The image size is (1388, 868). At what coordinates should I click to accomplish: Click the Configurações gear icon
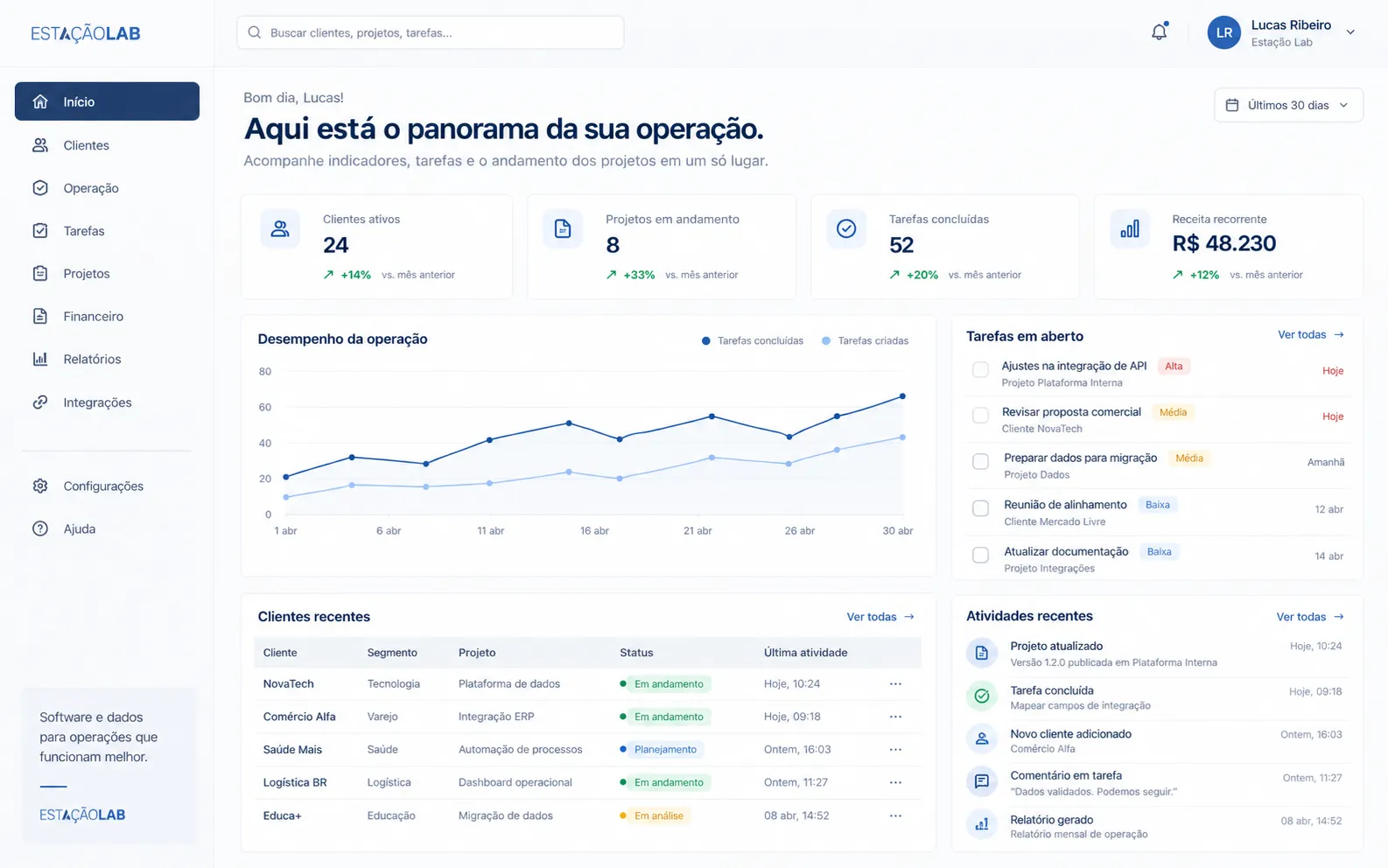coord(40,486)
